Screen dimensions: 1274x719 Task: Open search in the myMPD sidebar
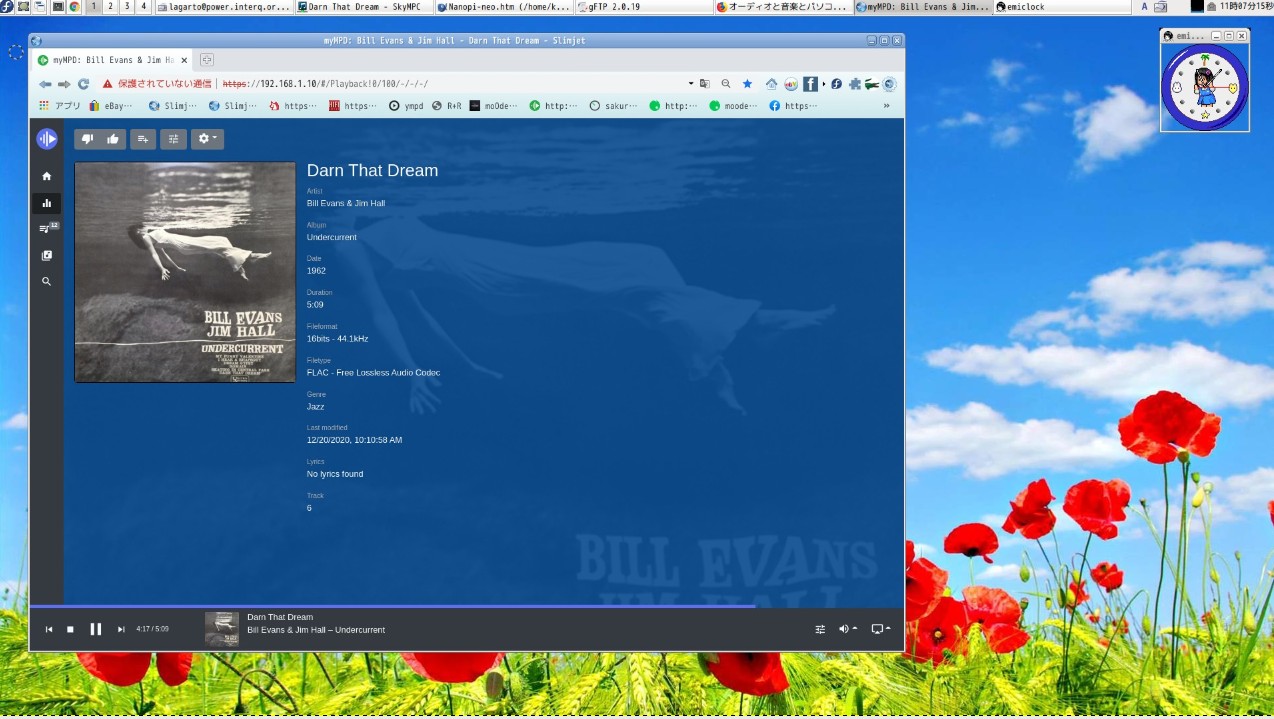click(x=46, y=282)
